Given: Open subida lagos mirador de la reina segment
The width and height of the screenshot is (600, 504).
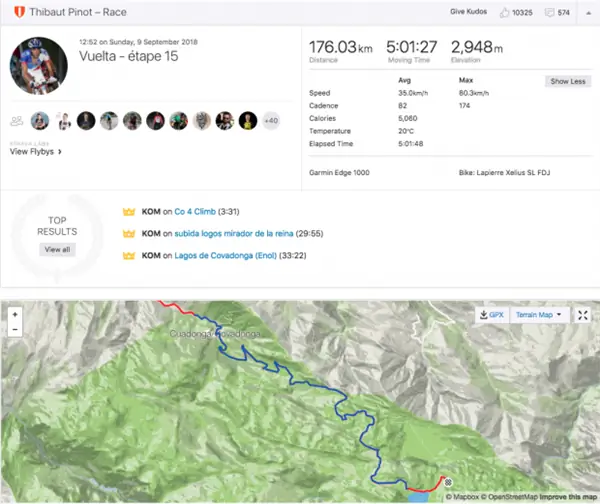Looking at the screenshot, I should click(x=234, y=233).
